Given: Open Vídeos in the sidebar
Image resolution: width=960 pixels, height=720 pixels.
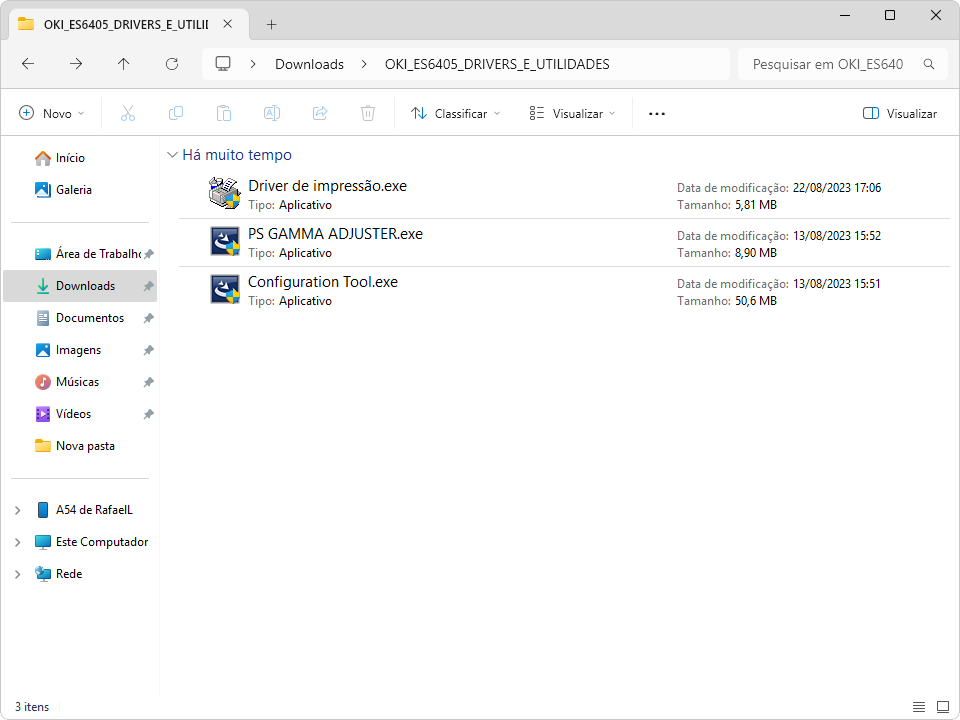Looking at the screenshot, I should coord(80,414).
